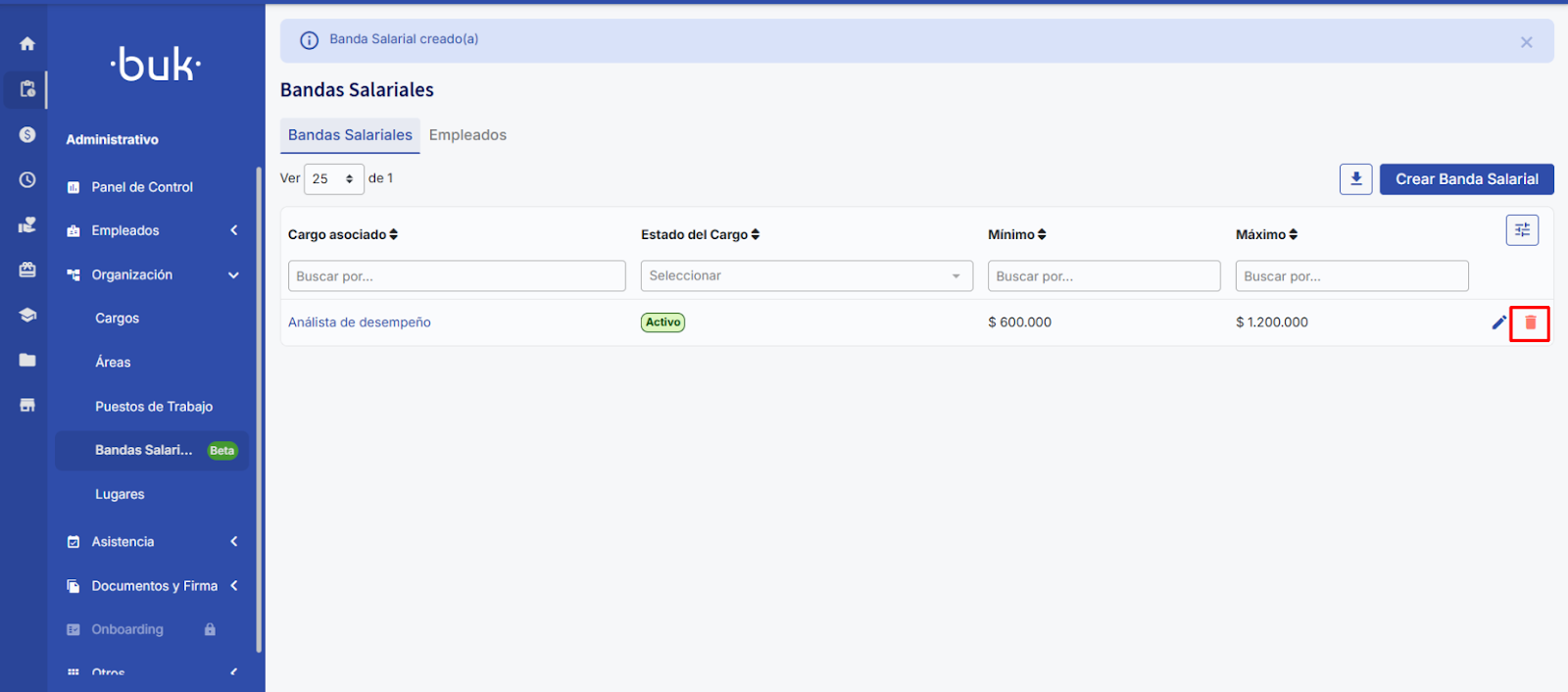Open the Estado del Cargo Seleccionar dropdown
Screen dimensions: 1568x692
[x=806, y=276]
